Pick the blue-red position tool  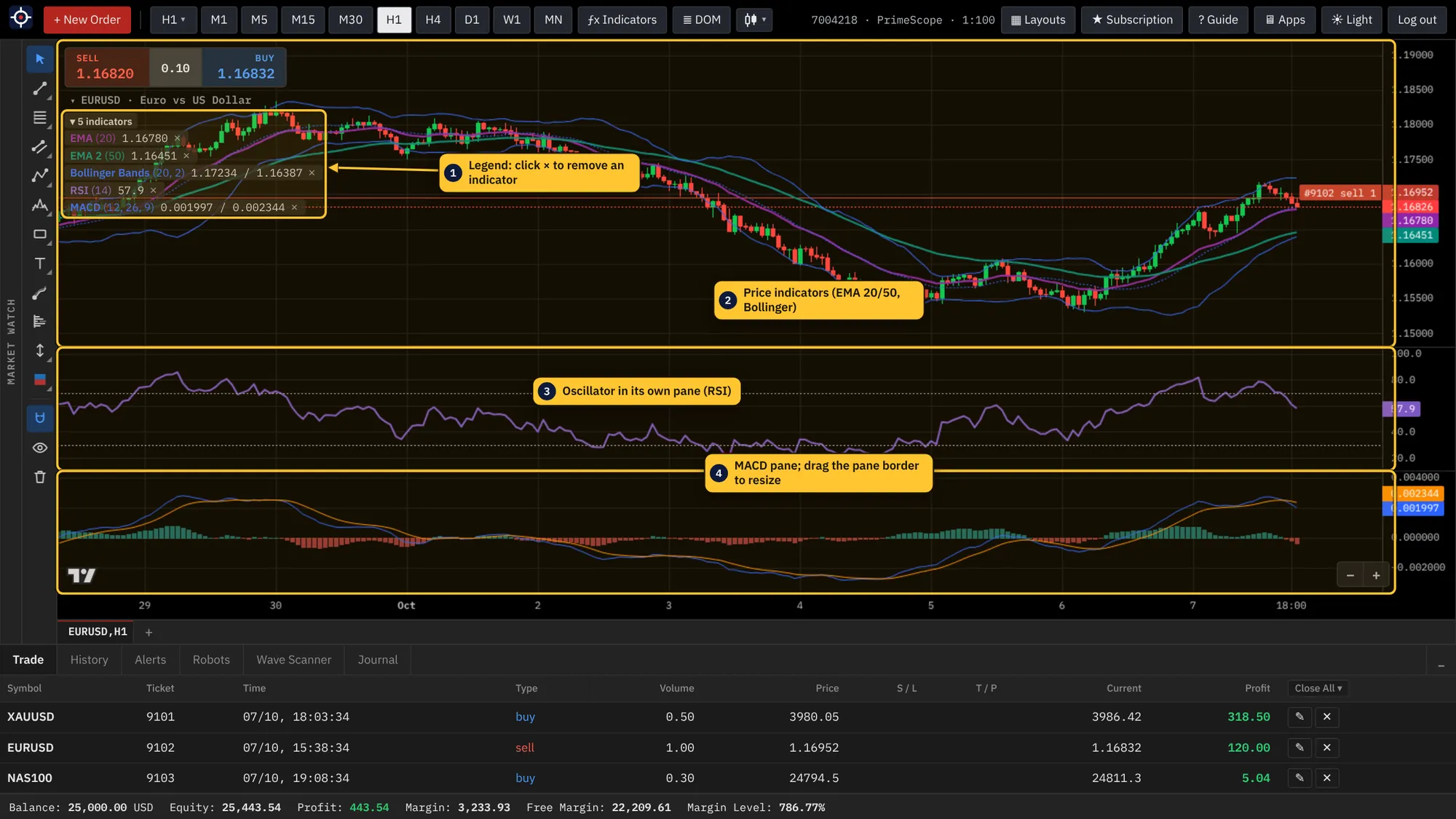(40, 379)
